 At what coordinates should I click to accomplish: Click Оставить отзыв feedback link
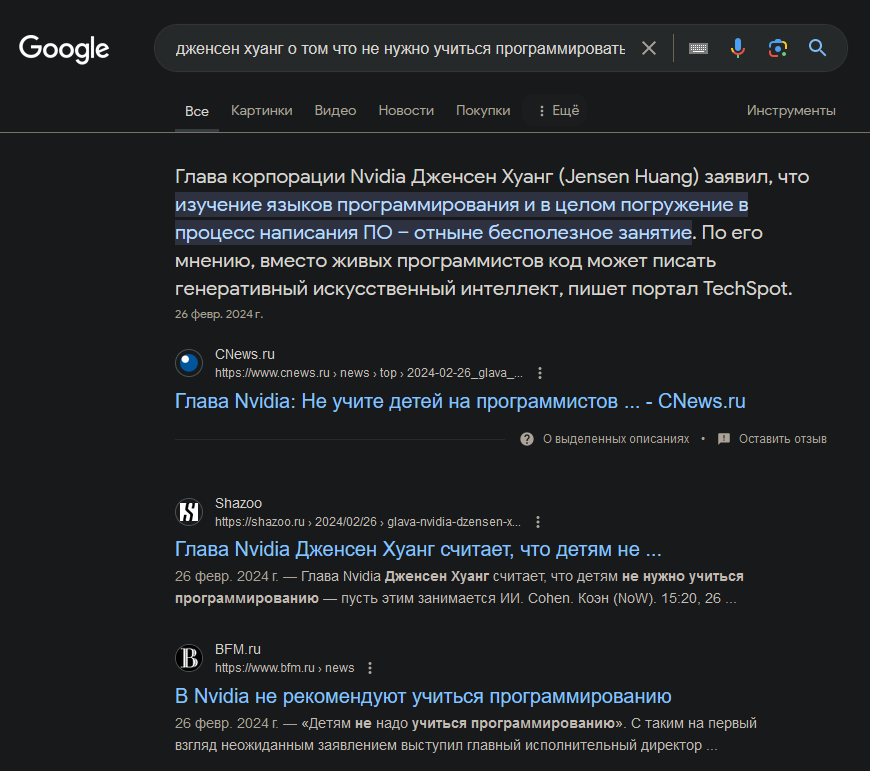[x=782, y=439]
